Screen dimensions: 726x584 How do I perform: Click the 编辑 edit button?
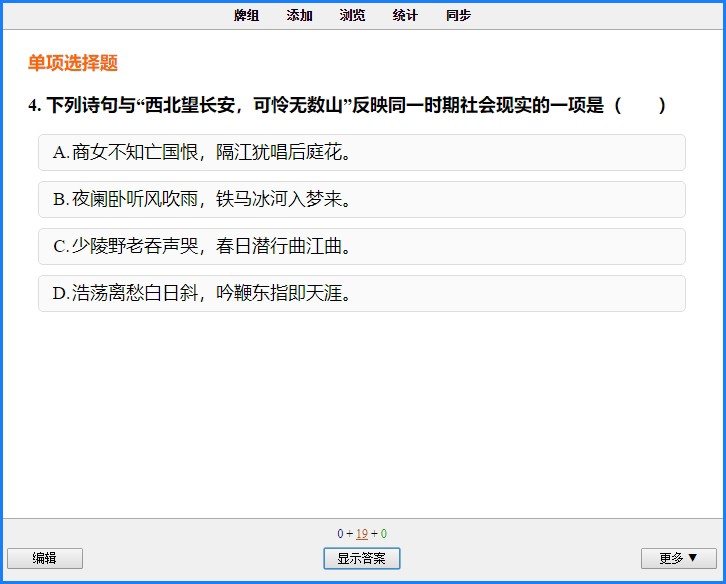click(x=45, y=558)
